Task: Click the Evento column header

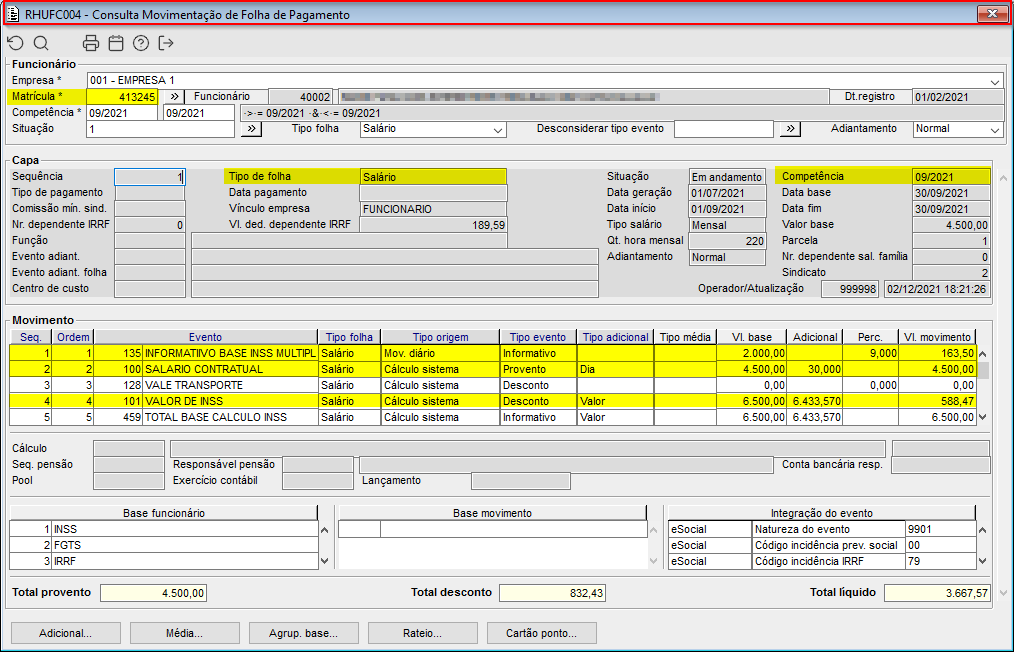Action: (x=205, y=338)
